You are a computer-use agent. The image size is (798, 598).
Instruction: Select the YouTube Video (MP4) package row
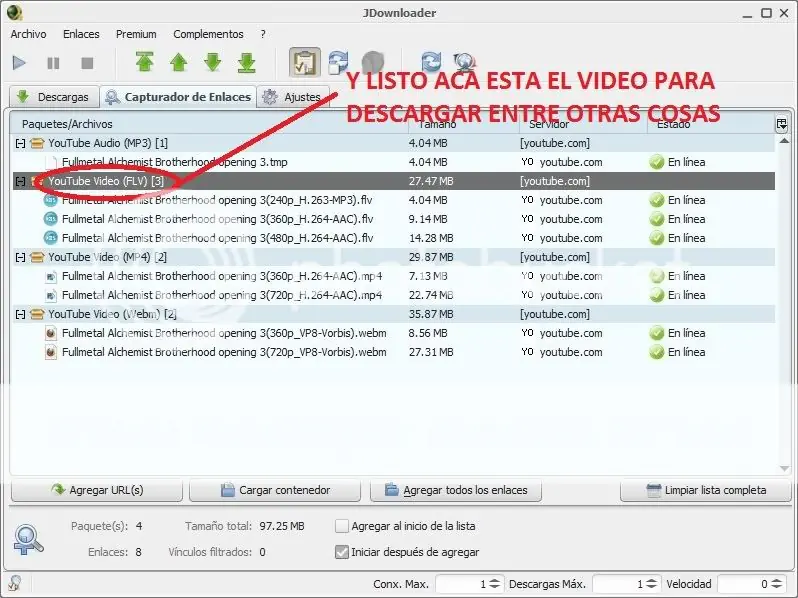pos(393,258)
